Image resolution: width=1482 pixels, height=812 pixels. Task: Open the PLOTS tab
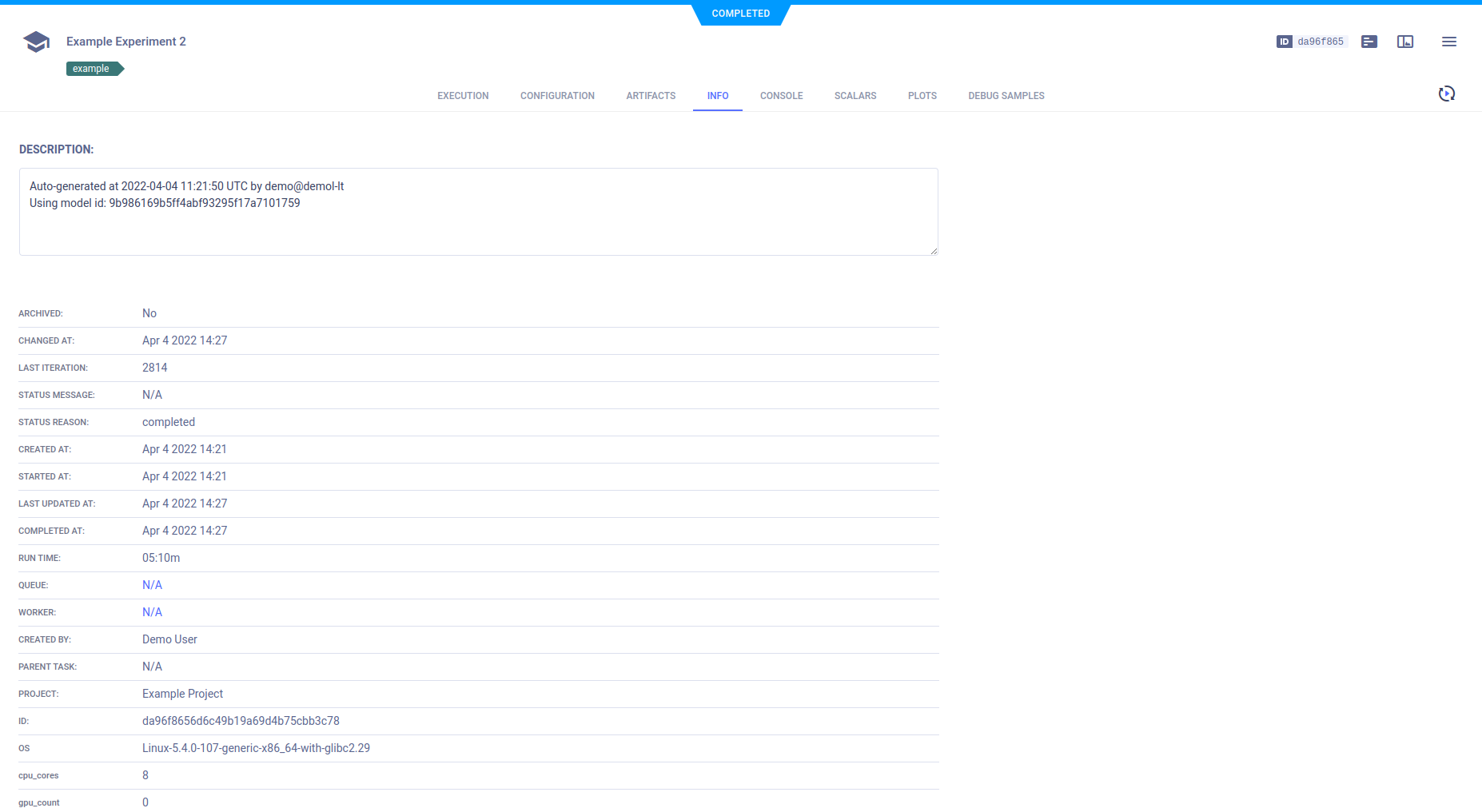(x=922, y=96)
